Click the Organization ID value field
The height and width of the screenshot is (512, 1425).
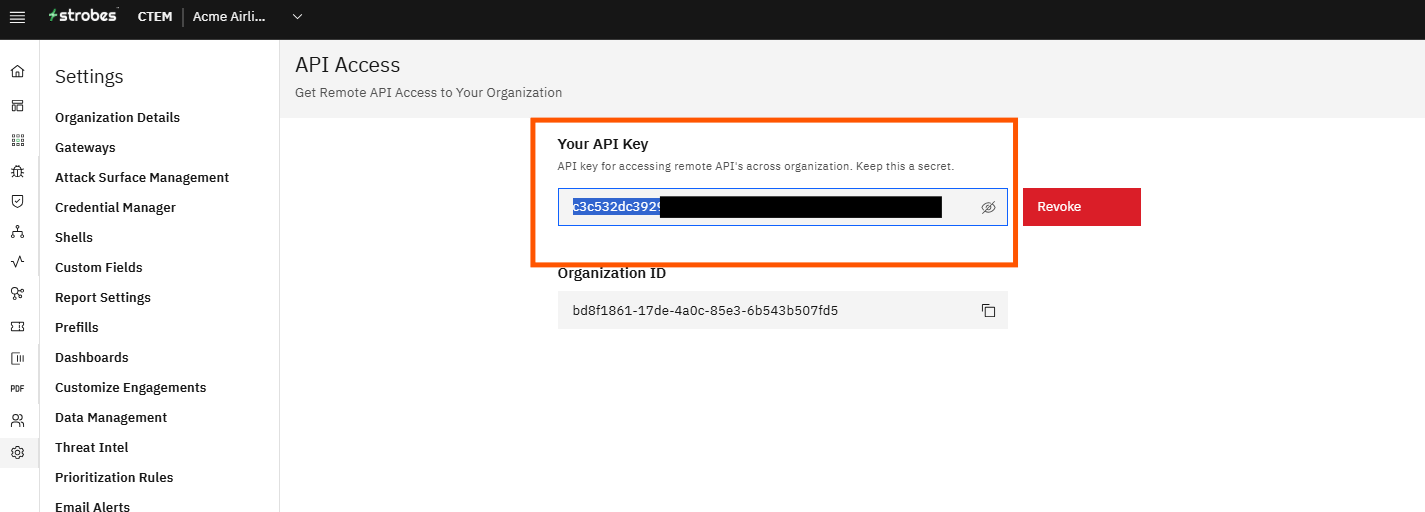[782, 310]
